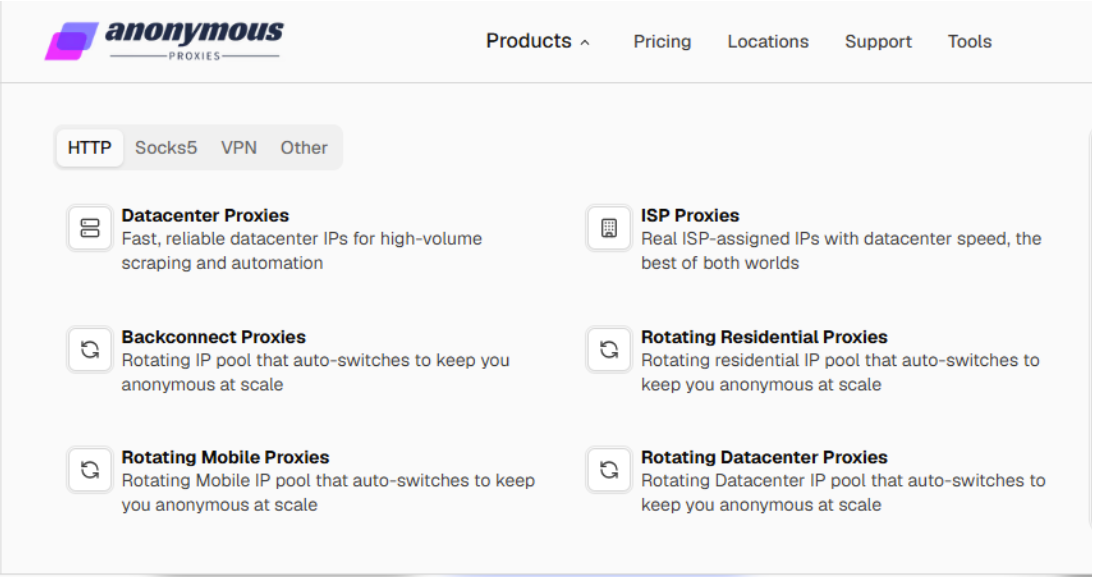Switch to the Socks5 tab

pyautogui.click(x=166, y=148)
